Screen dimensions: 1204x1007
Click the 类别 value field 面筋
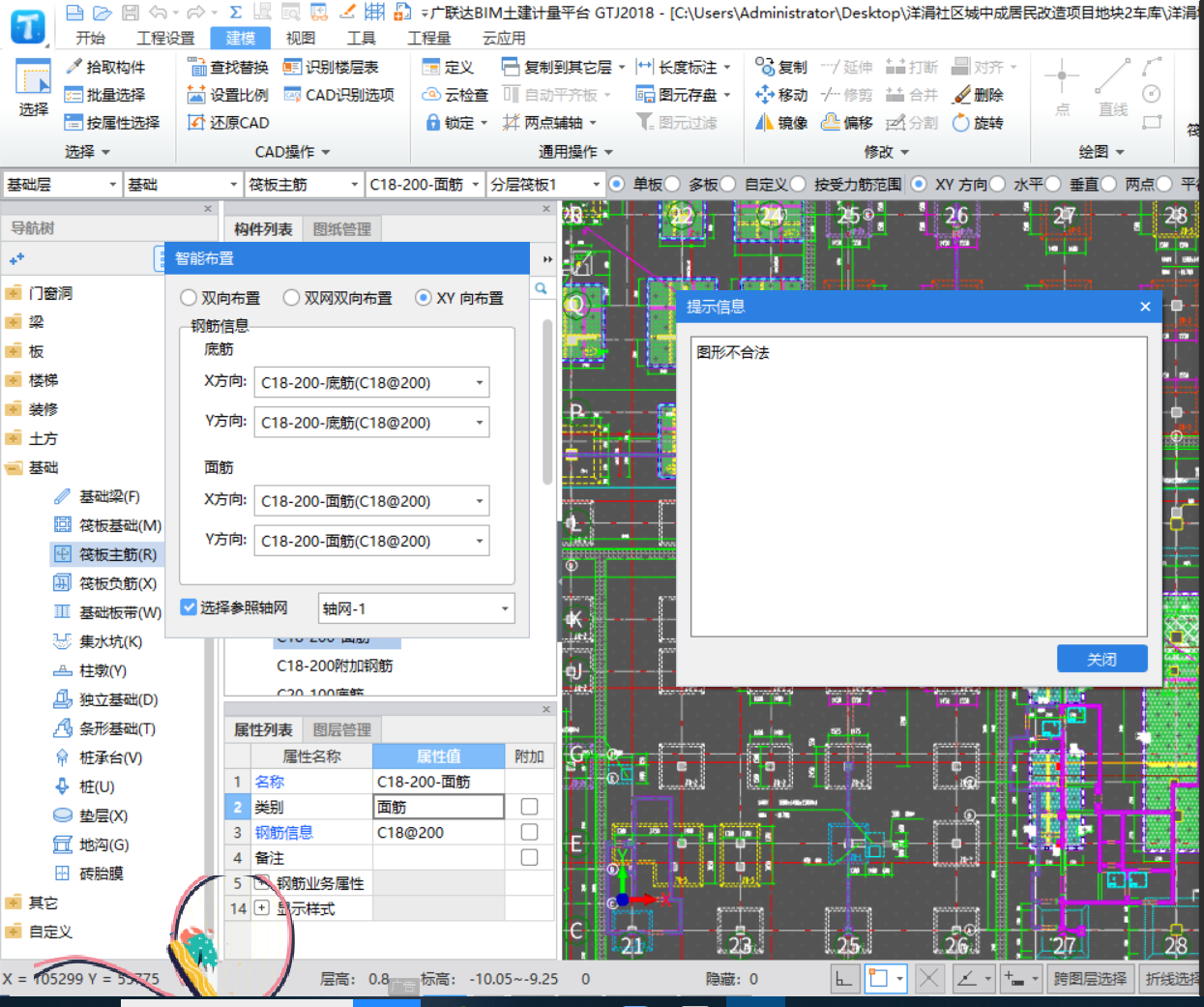coord(438,807)
